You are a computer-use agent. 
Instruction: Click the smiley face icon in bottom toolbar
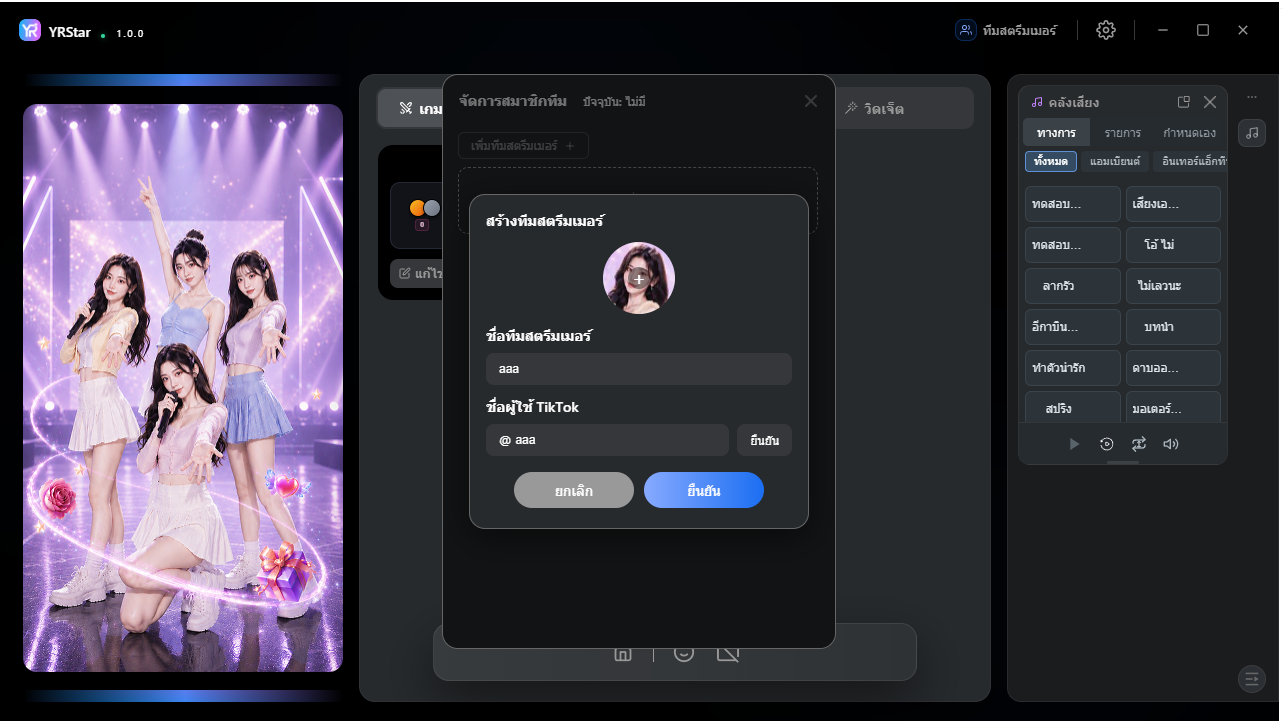[684, 653]
